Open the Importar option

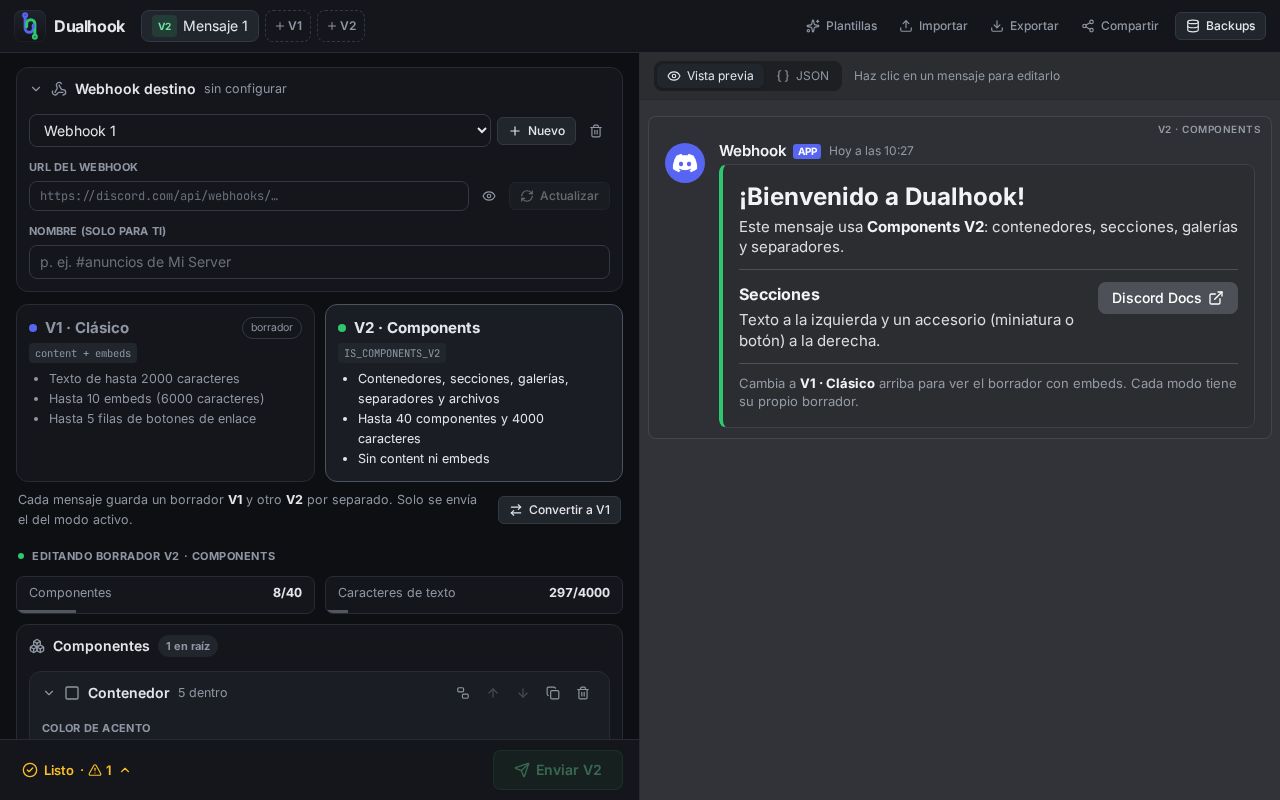click(x=933, y=26)
